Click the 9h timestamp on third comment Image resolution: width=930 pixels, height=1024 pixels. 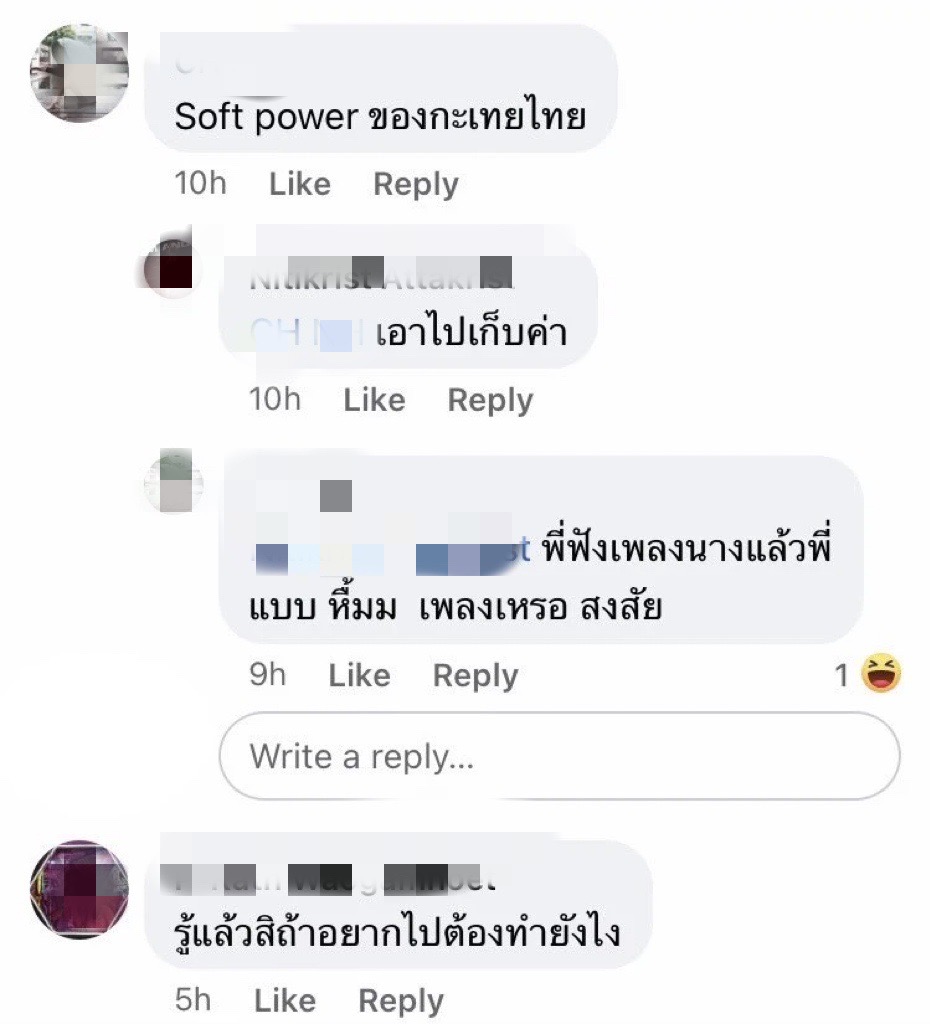(x=268, y=675)
